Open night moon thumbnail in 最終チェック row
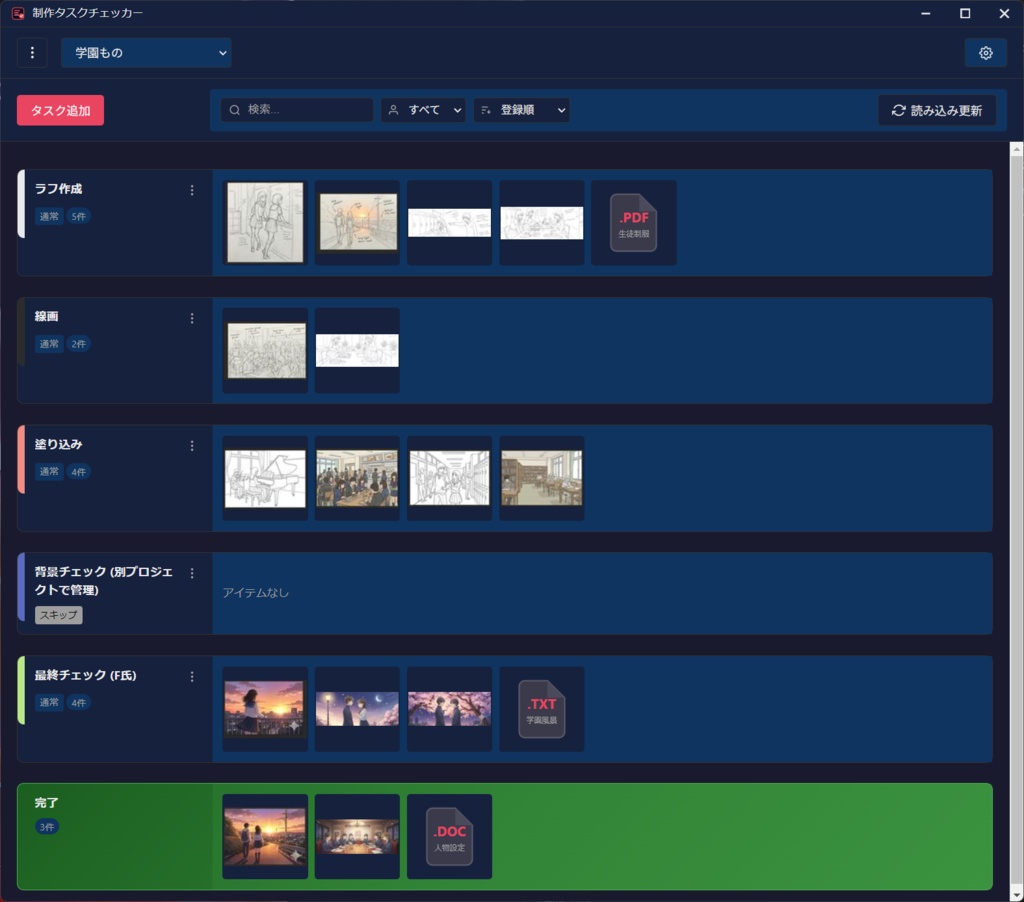Viewport: 1024px width, 902px height. [357, 709]
